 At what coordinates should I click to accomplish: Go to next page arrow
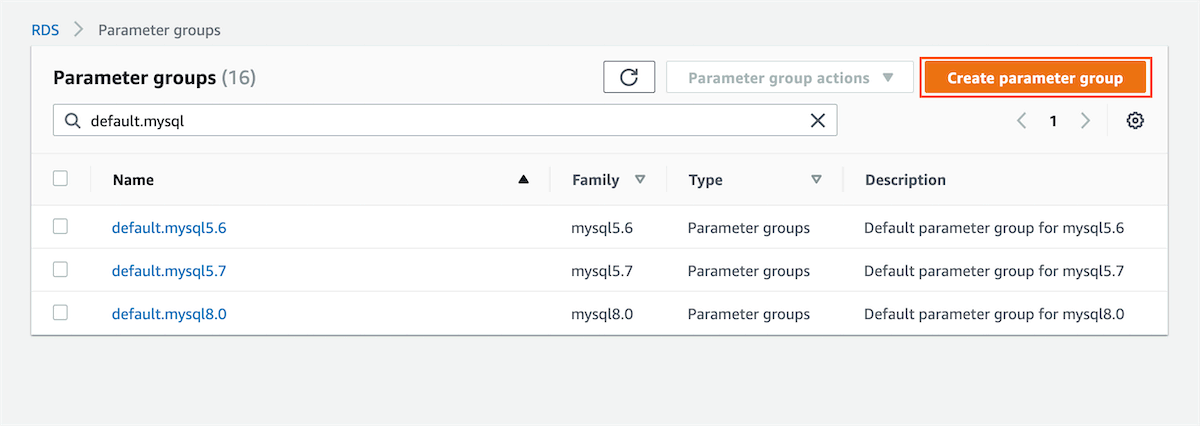tap(1085, 121)
